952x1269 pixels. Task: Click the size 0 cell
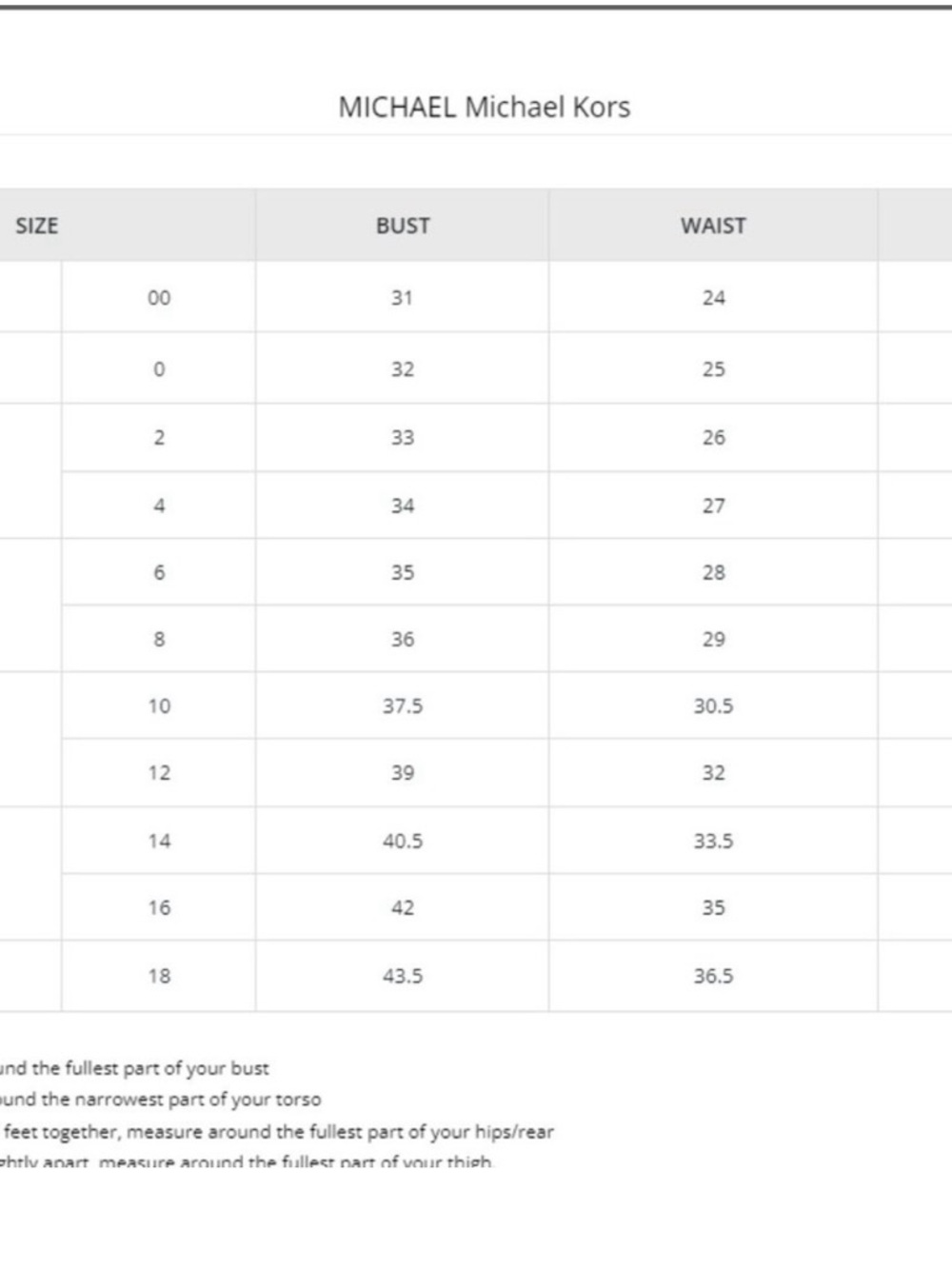[159, 369]
